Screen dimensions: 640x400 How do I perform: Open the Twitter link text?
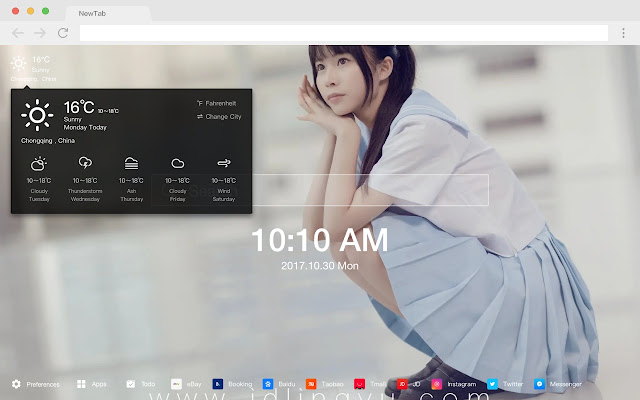click(x=513, y=384)
